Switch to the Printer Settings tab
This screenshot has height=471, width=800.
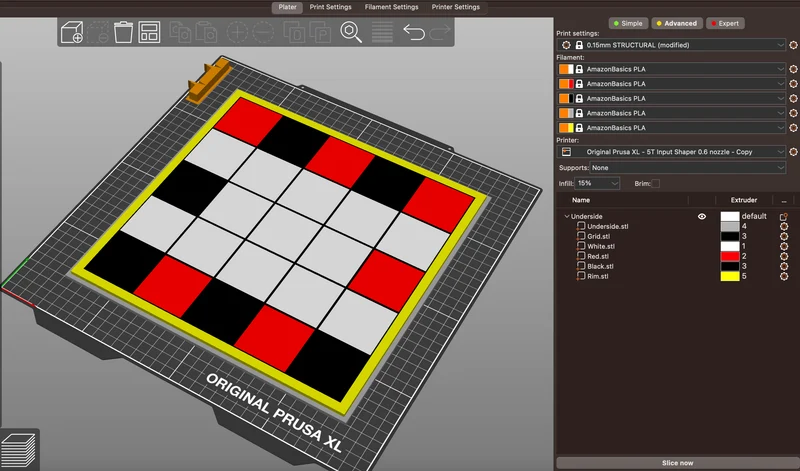(x=456, y=7)
